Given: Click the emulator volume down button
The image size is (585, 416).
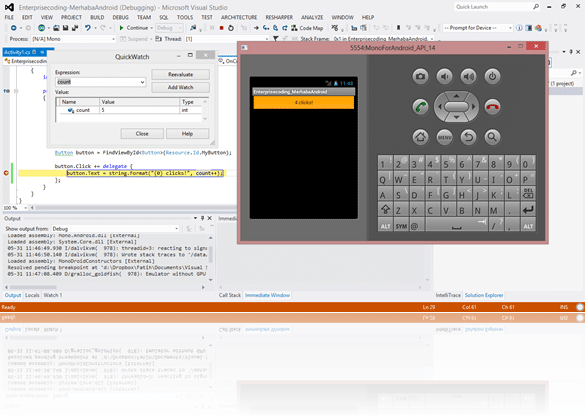Looking at the screenshot, I should point(444,76).
